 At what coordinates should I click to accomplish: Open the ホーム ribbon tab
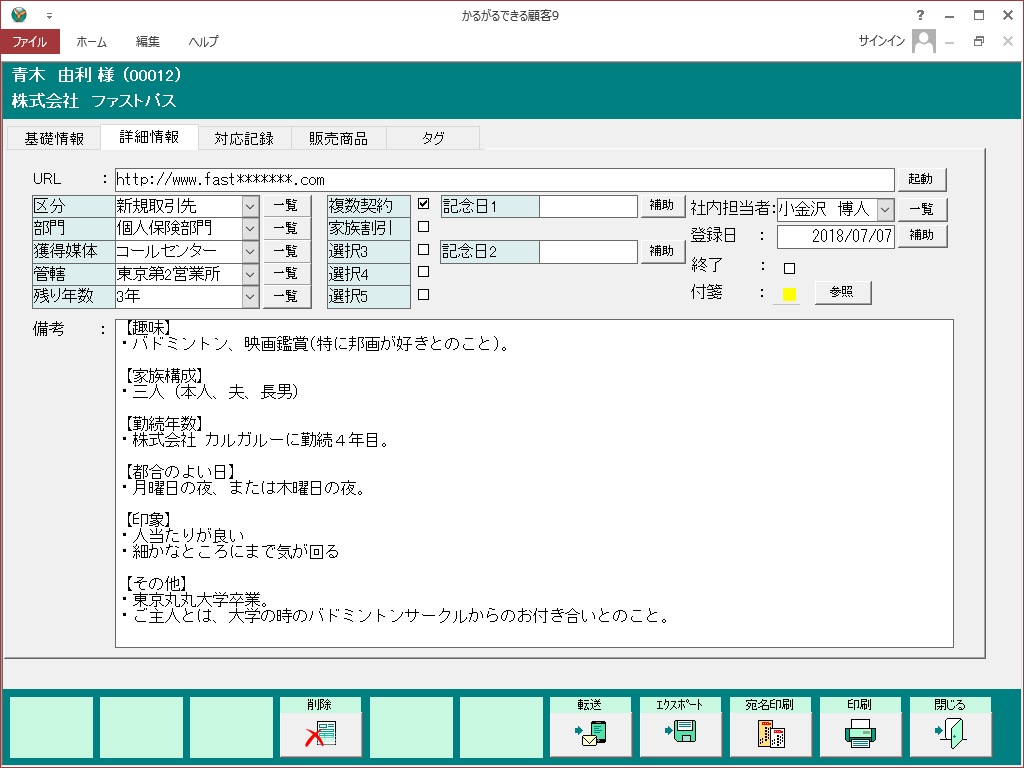coord(91,41)
